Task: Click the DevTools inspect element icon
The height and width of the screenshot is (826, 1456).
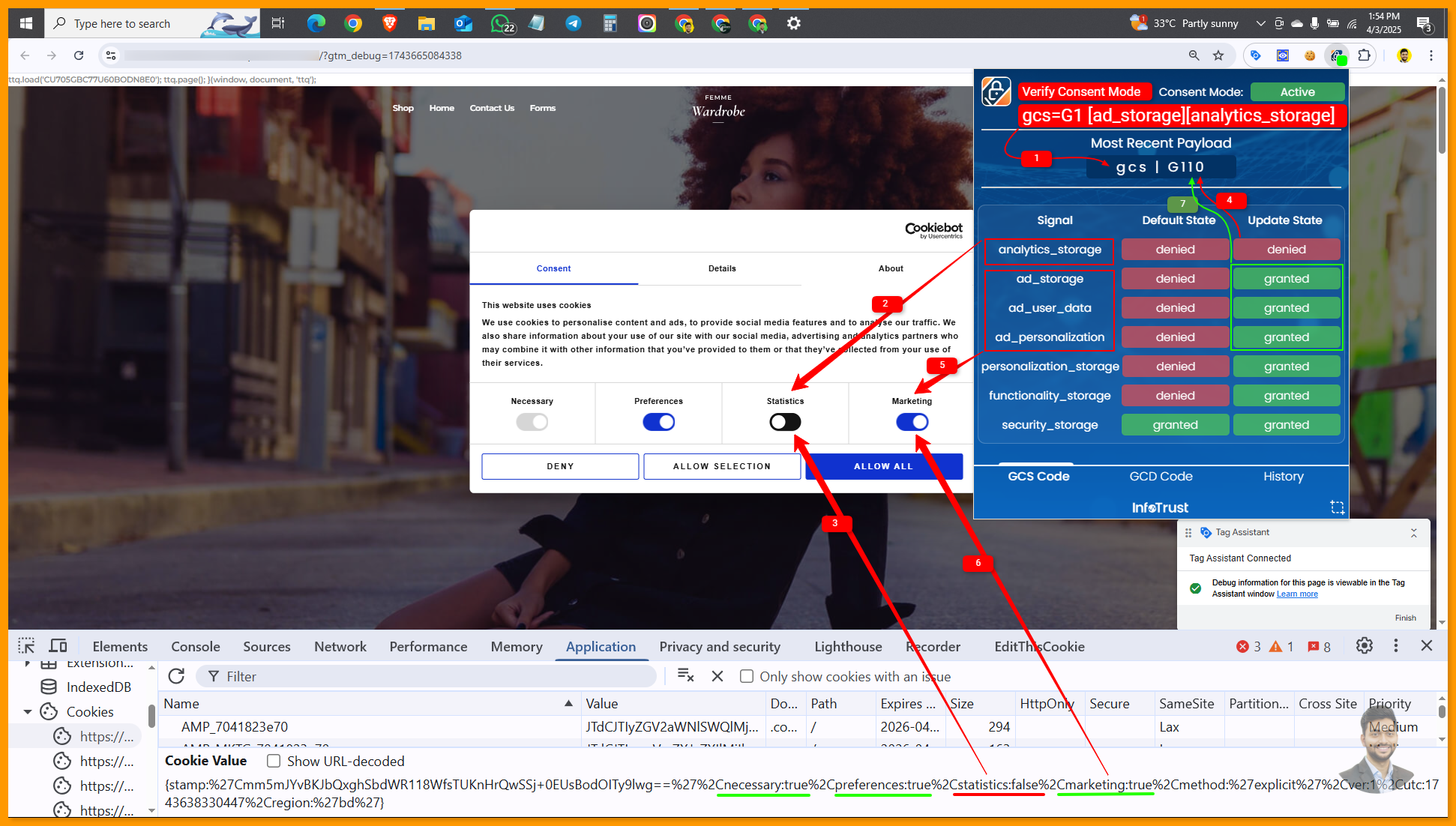Action: [x=26, y=646]
